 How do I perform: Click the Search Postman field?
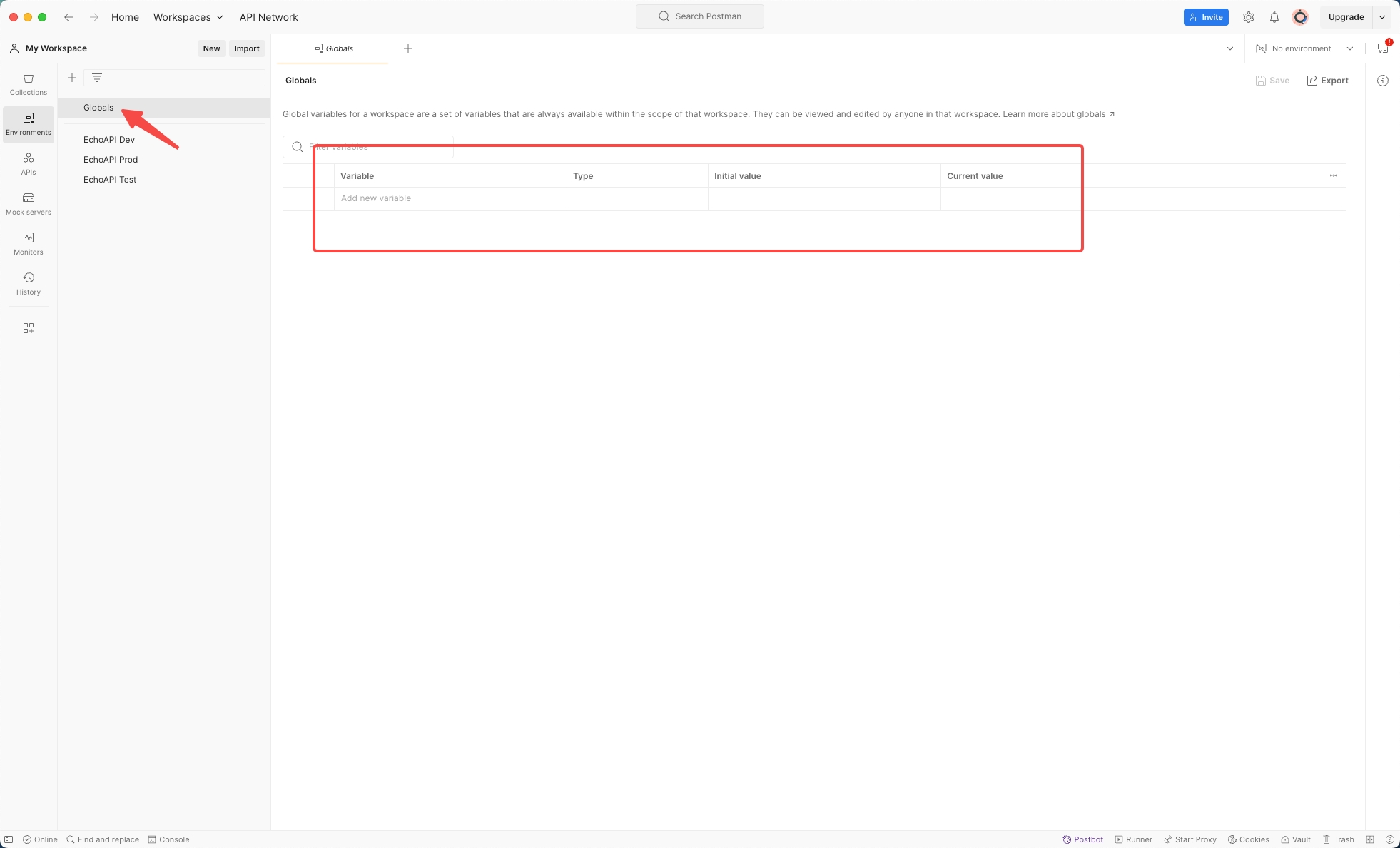click(x=700, y=16)
